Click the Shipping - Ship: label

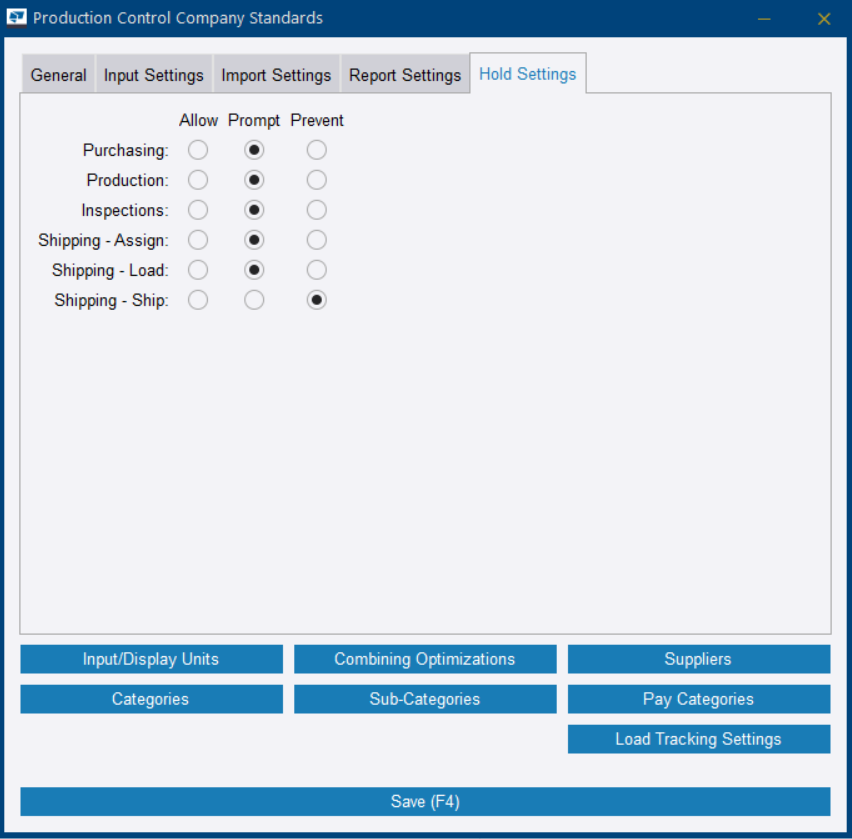111,300
